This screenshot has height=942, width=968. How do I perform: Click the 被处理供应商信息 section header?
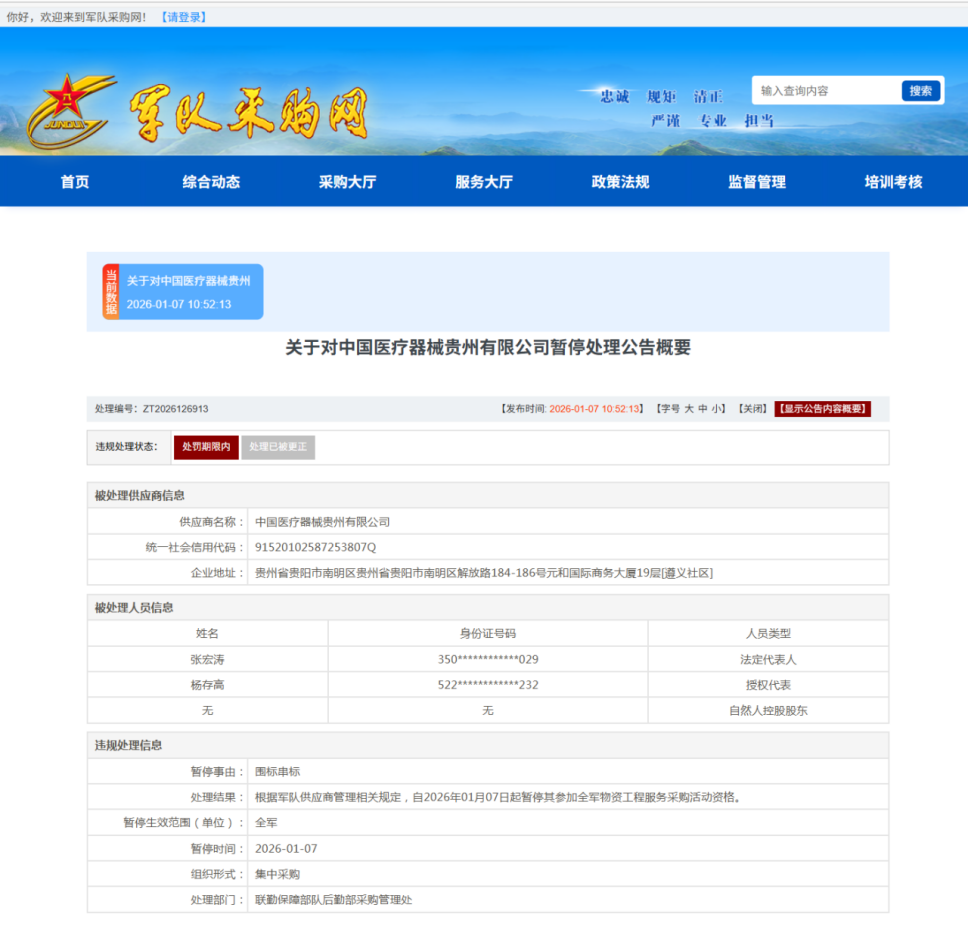[488, 495]
